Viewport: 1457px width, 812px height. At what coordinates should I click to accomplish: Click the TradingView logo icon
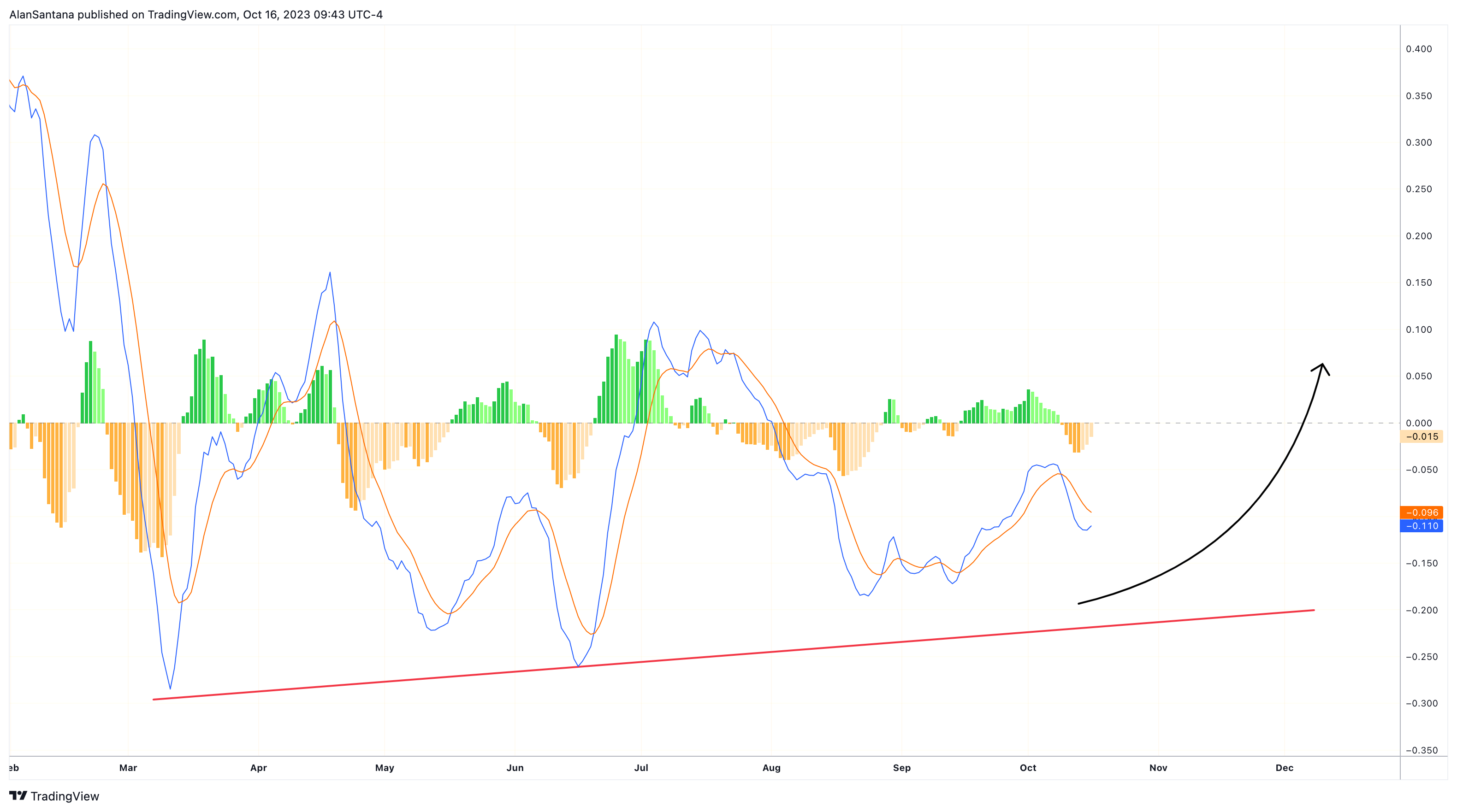(x=18, y=795)
